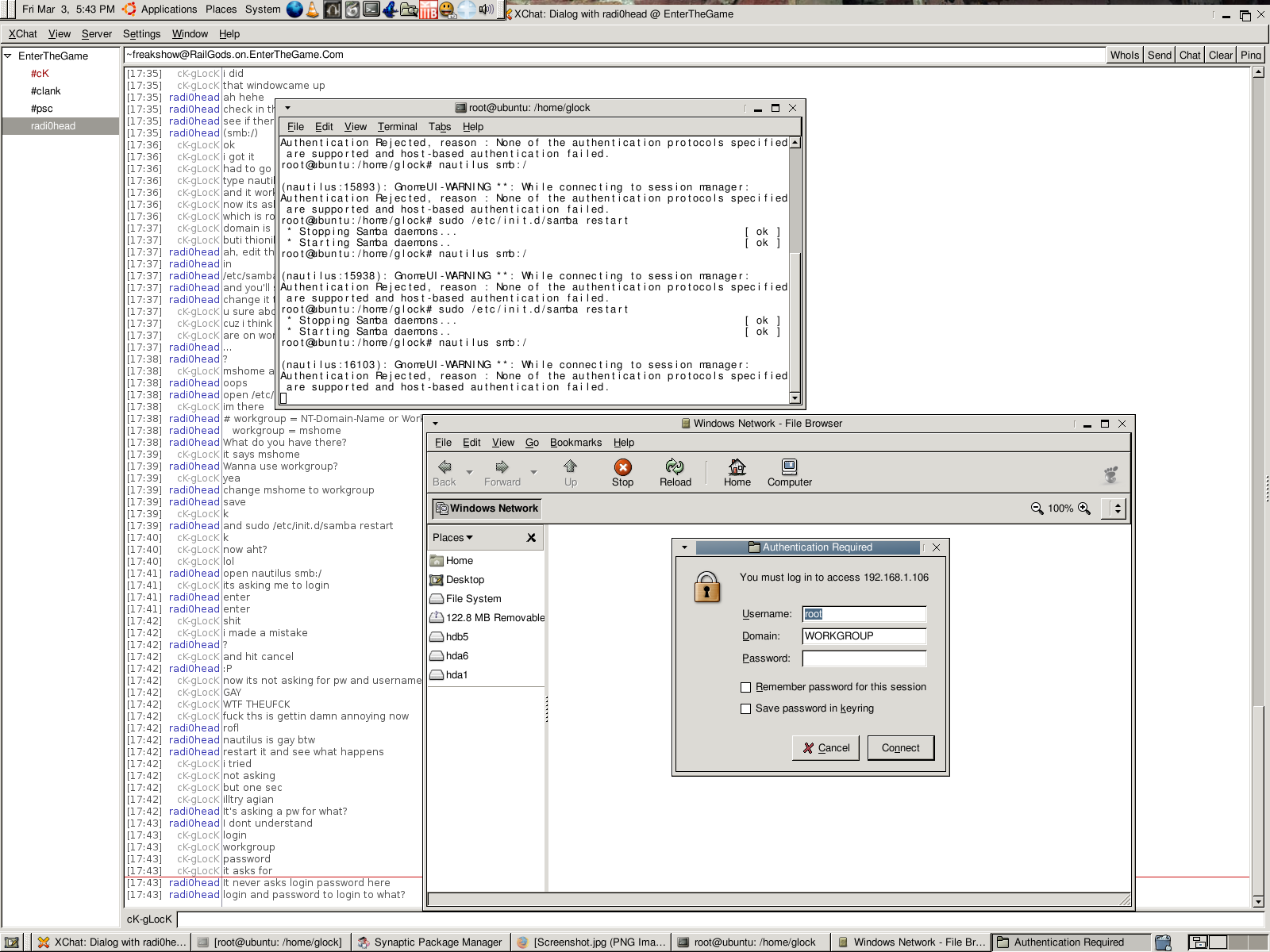Image resolution: width=1270 pixels, height=952 pixels.
Task: Open the Trash icon in bottom panel
Action: coord(1163,942)
